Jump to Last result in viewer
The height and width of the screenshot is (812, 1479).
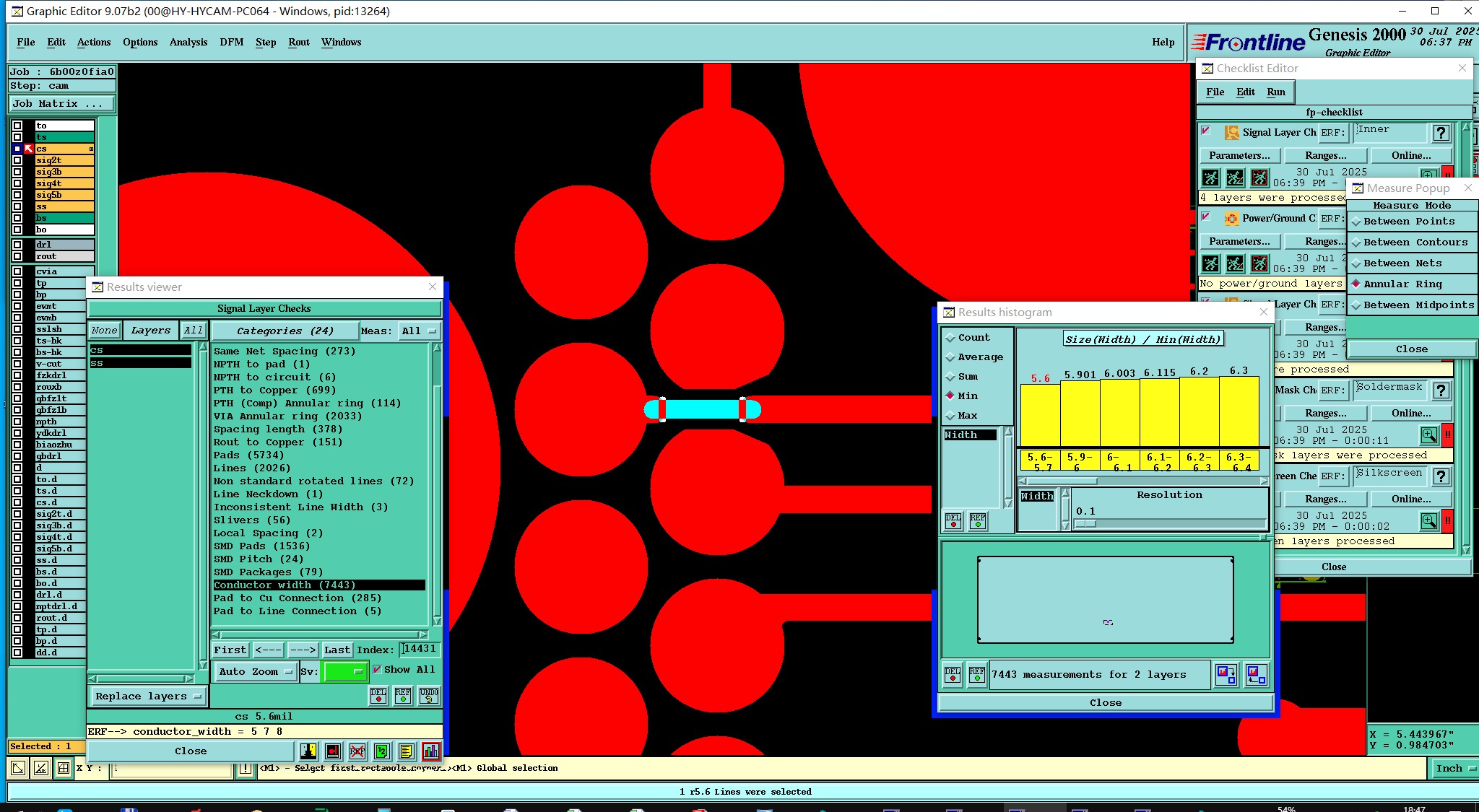click(337, 650)
